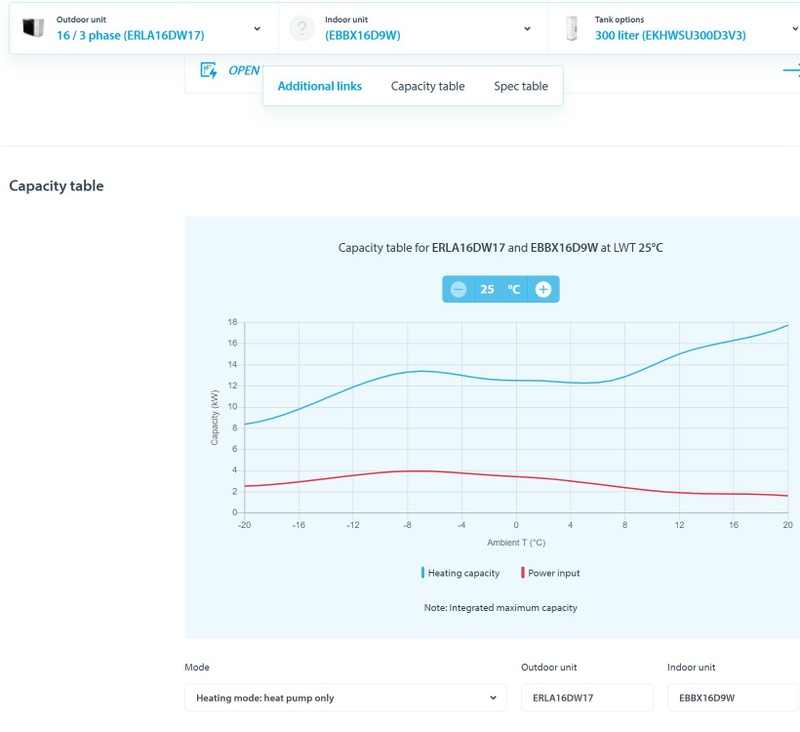Jump to Spec table tab

pos(521,86)
